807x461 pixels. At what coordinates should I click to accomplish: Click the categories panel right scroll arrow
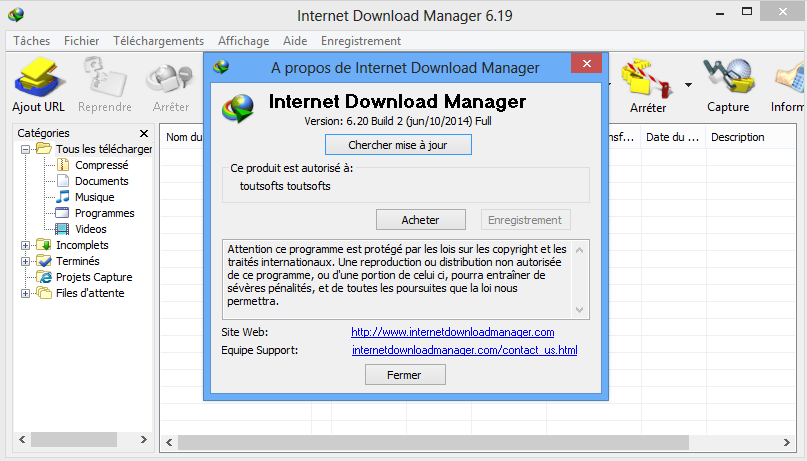[144, 439]
